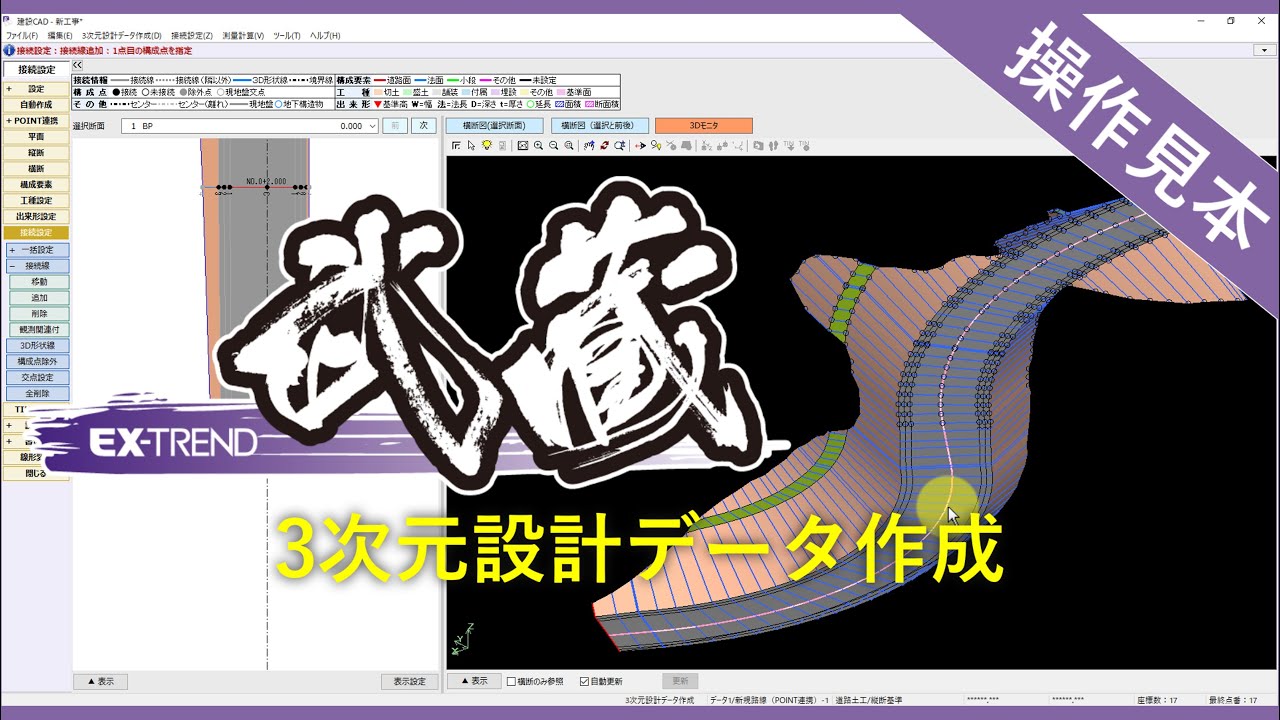Image resolution: width=1280 pixels, height=720 pixels.
Task: Fit view to whole extent icon
Action: tap(523, 146)
